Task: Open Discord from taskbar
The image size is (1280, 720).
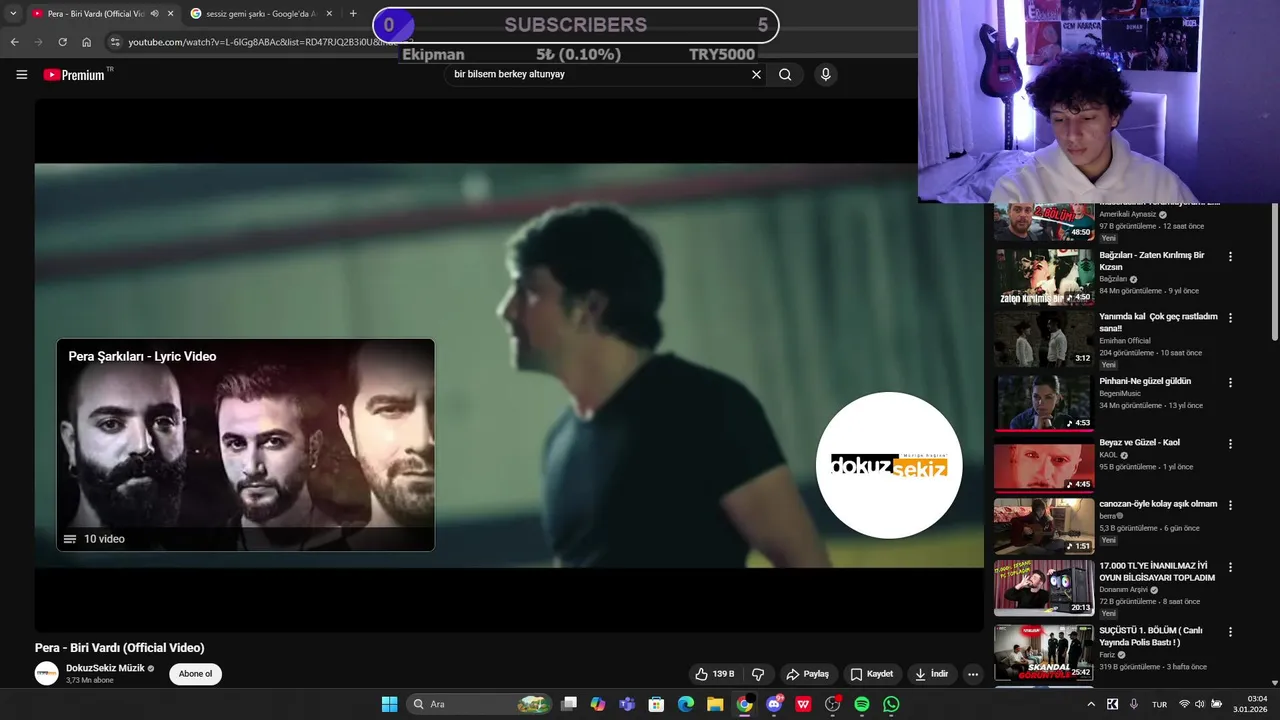Action: [x=774, y=704]
